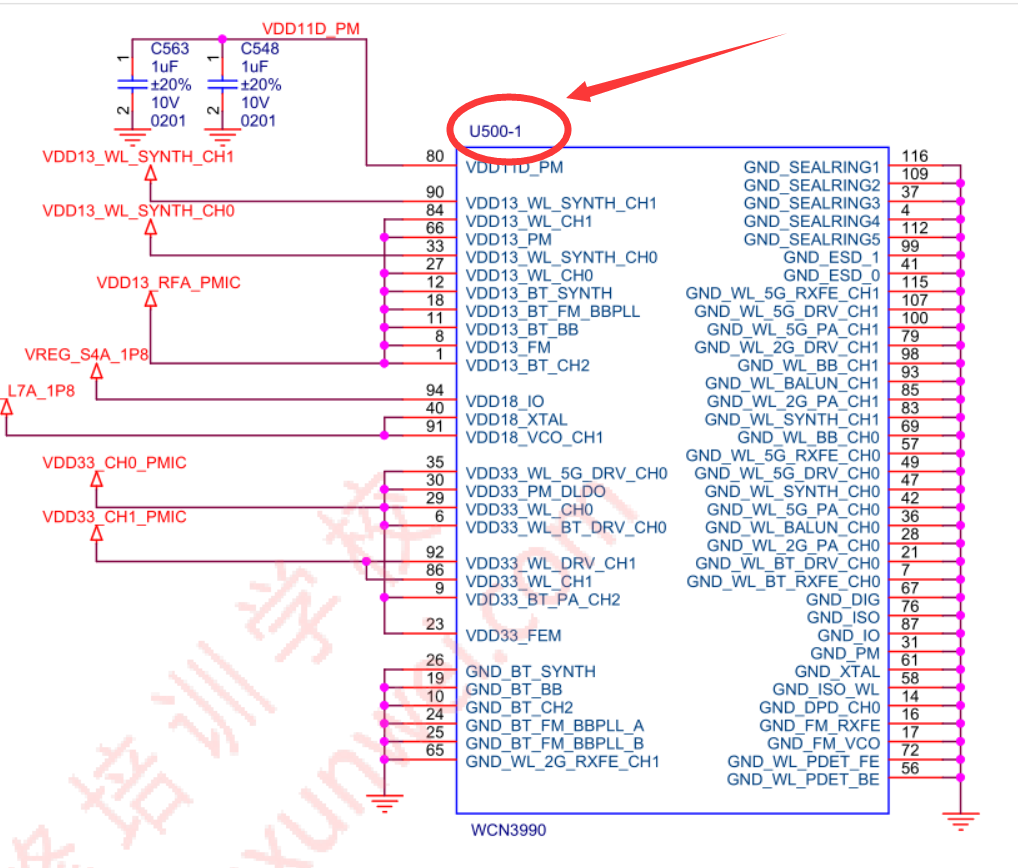
Task: Select pin name VDD13_BT_FM_BBPLL
Action: point(552,312)
